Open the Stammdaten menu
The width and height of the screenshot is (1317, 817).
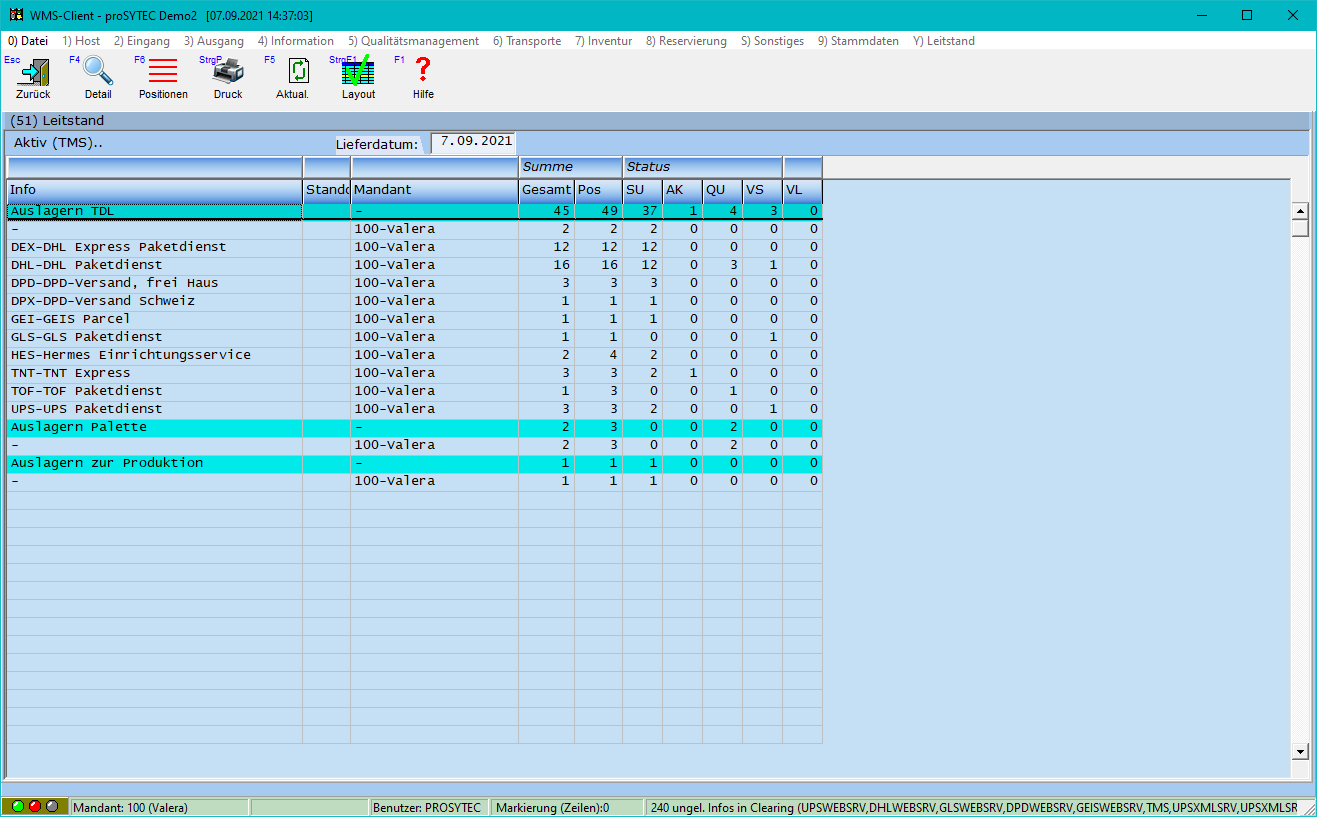(x=857, y=41)
